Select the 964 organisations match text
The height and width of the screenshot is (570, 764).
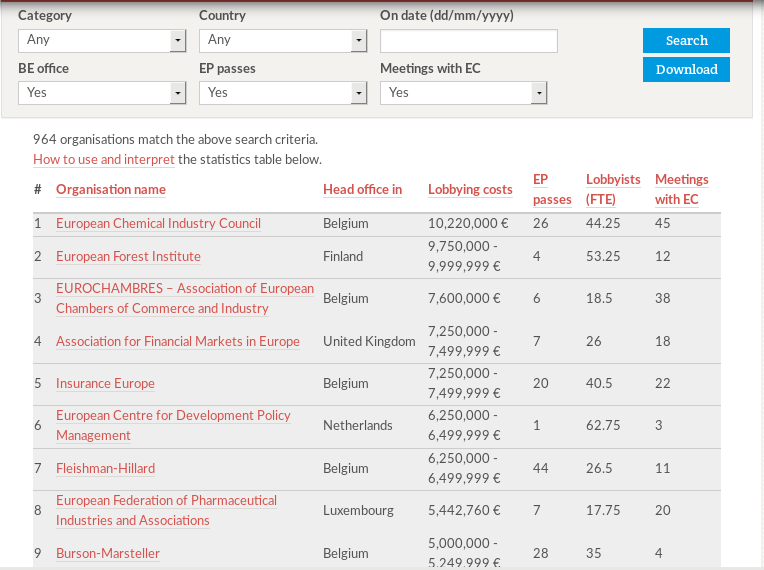(x=175, y=139)
